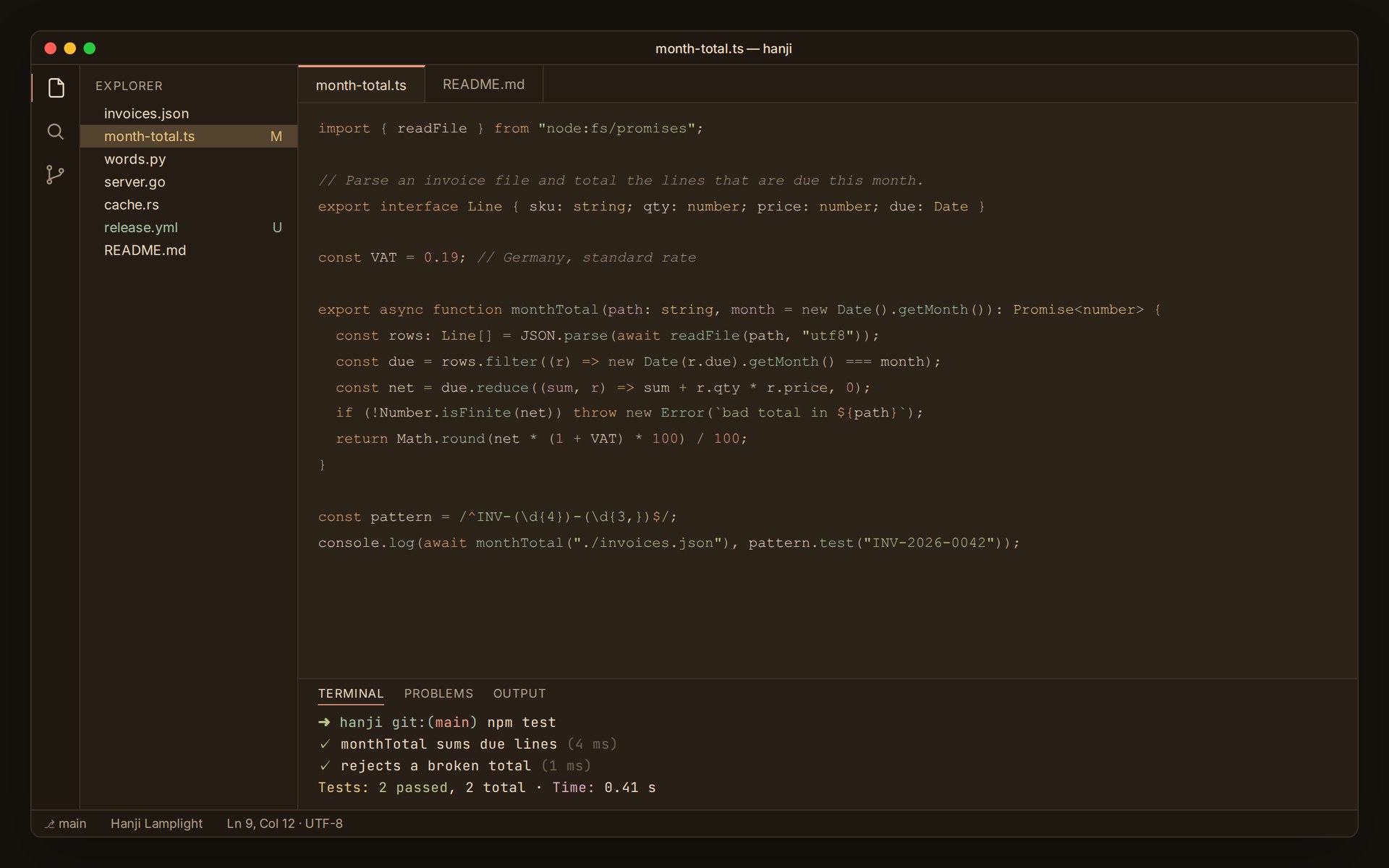Click the import readFile code line
Image resolution: width=1389 pixels, height=868 pixels.
tap(511, 128)
